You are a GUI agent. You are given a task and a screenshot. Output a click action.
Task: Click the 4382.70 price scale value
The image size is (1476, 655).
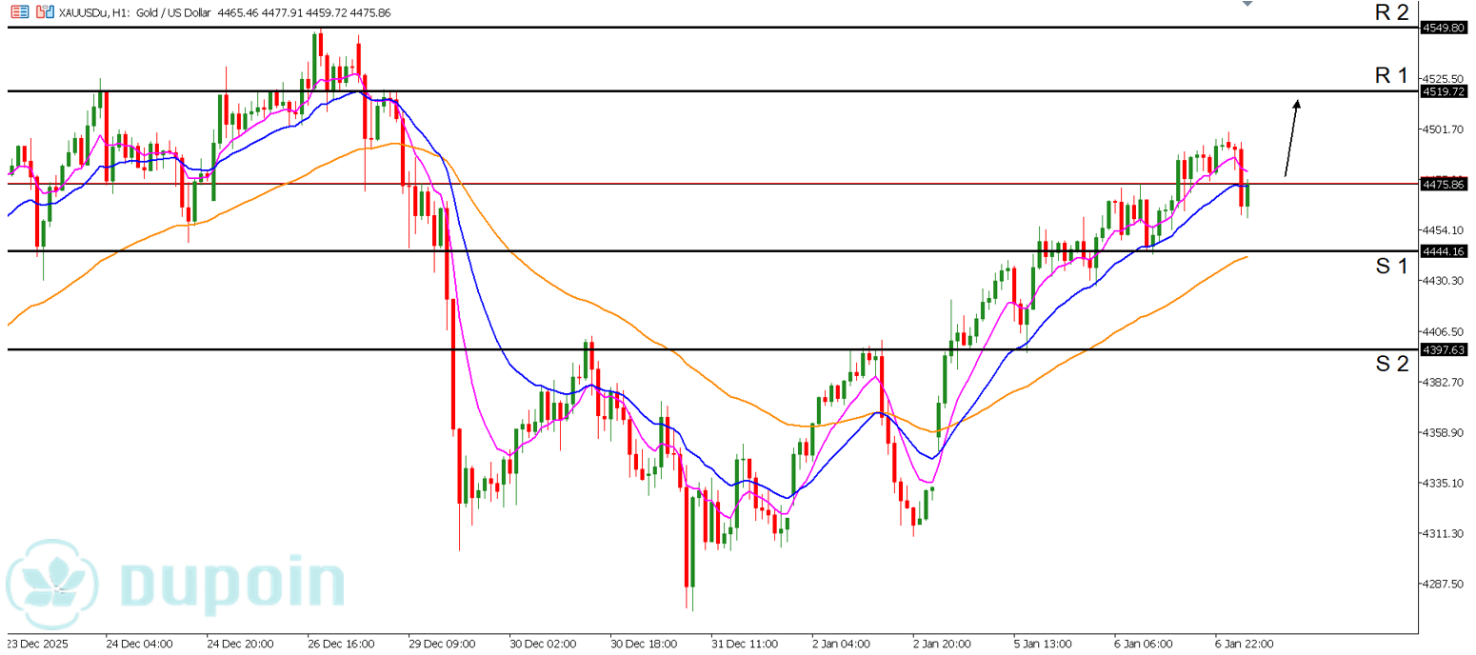point(1443,382)
